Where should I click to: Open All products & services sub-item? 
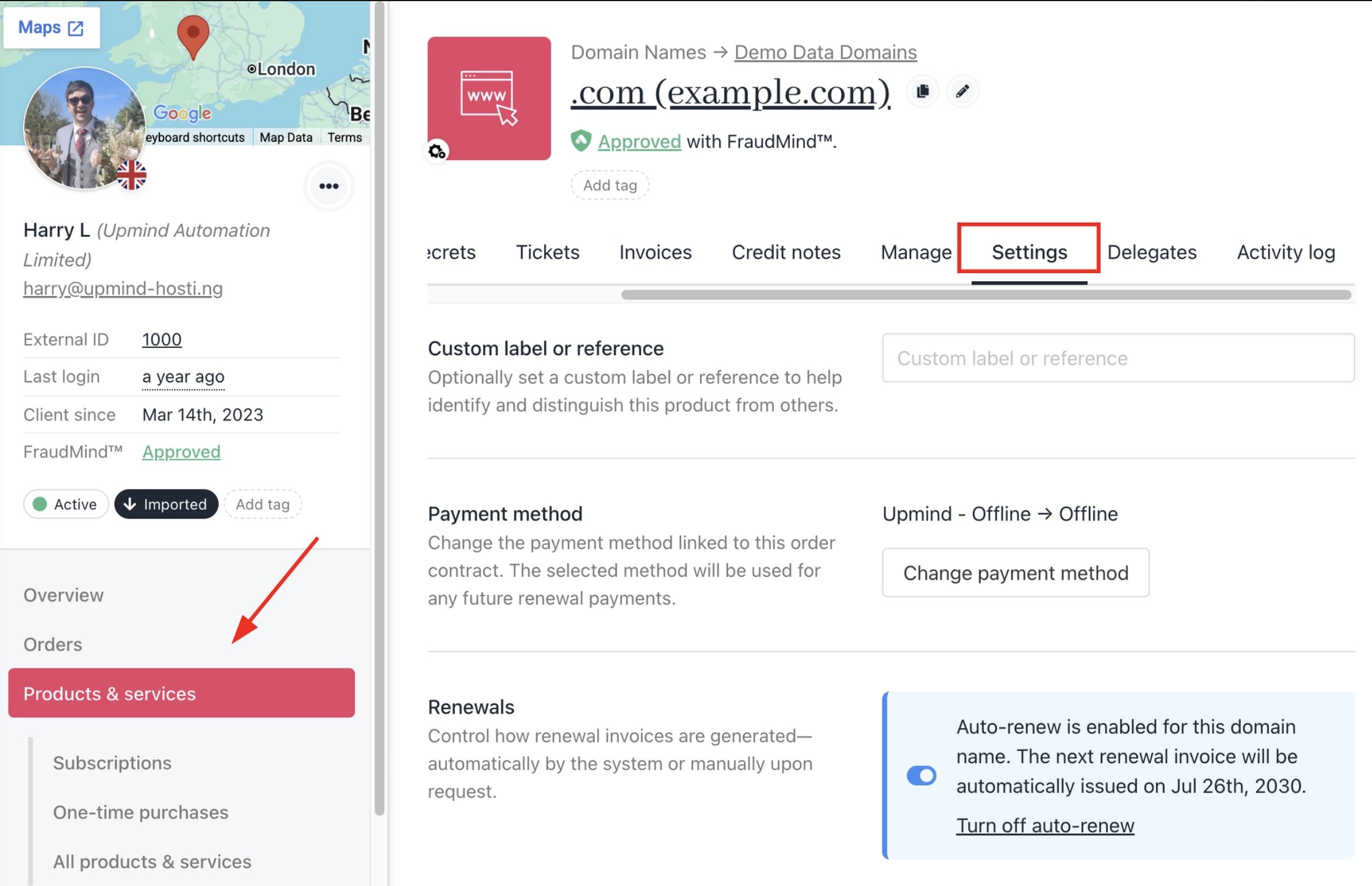(153, 862)
